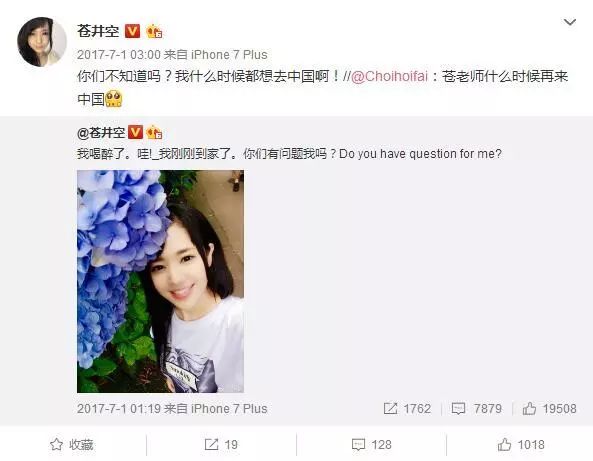Repost using the button with 19
The height and width of the screenshot is (461, 593).
221,445
